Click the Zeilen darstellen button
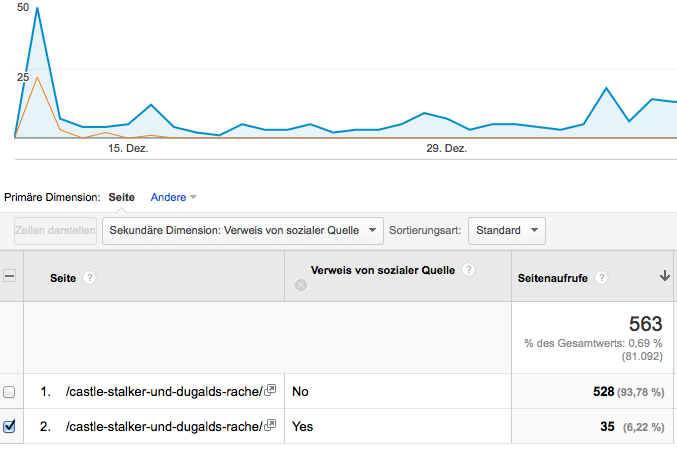Viewport: 677px width, 451px height. point(55,230)
